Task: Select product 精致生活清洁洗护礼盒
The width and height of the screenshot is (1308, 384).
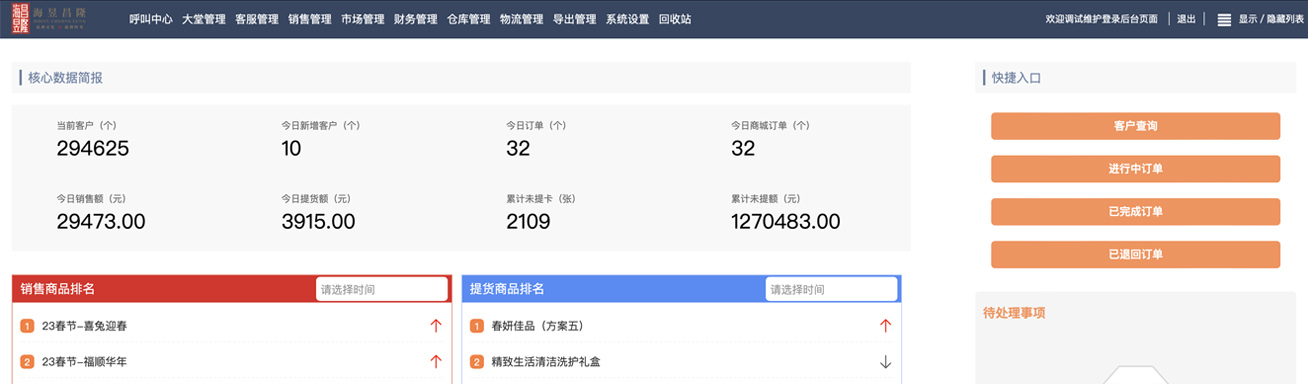Action: click(x=546, y=362)
